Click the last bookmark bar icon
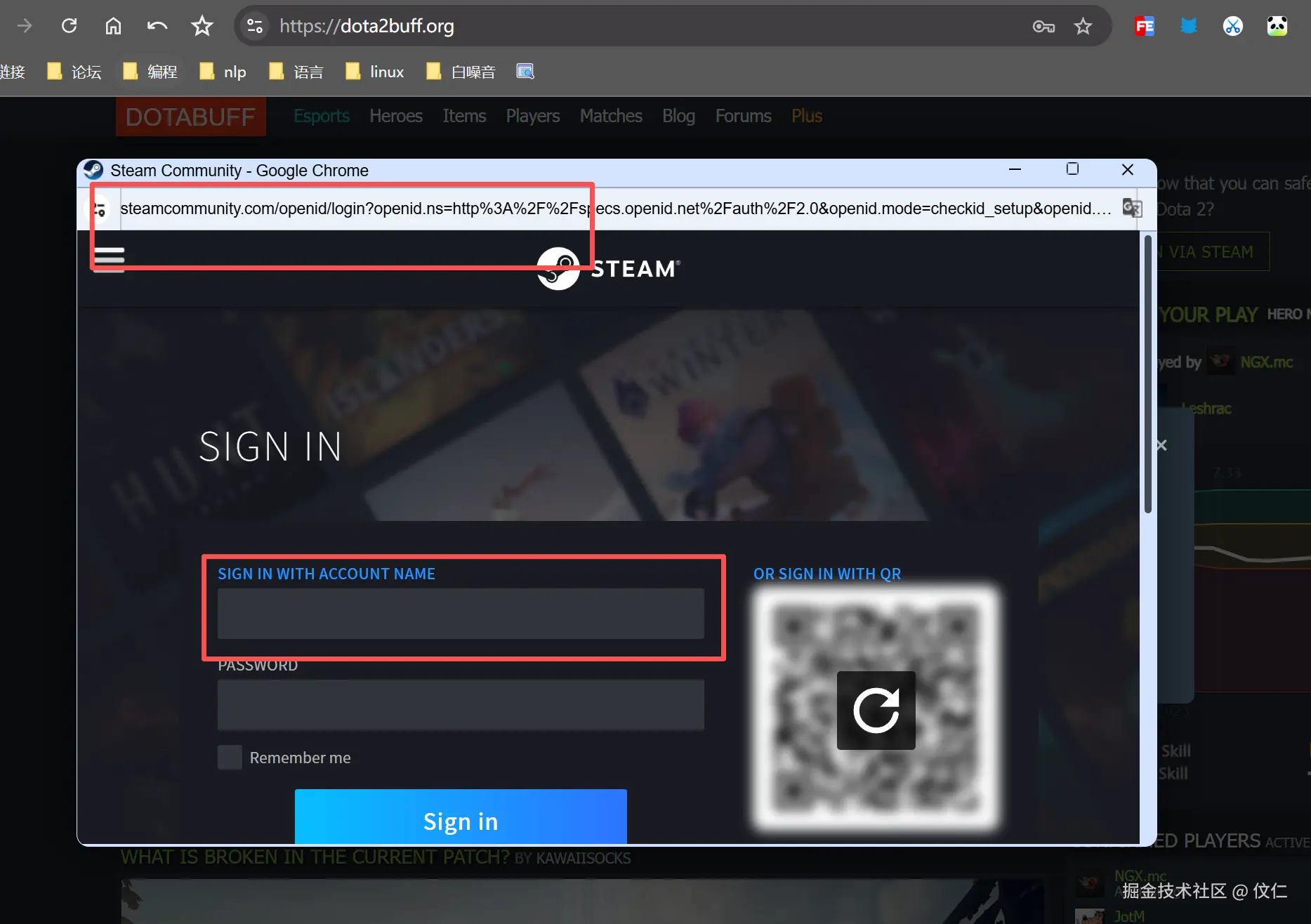This screenshot has height=924, width=1311. click(x=525, y=72)
